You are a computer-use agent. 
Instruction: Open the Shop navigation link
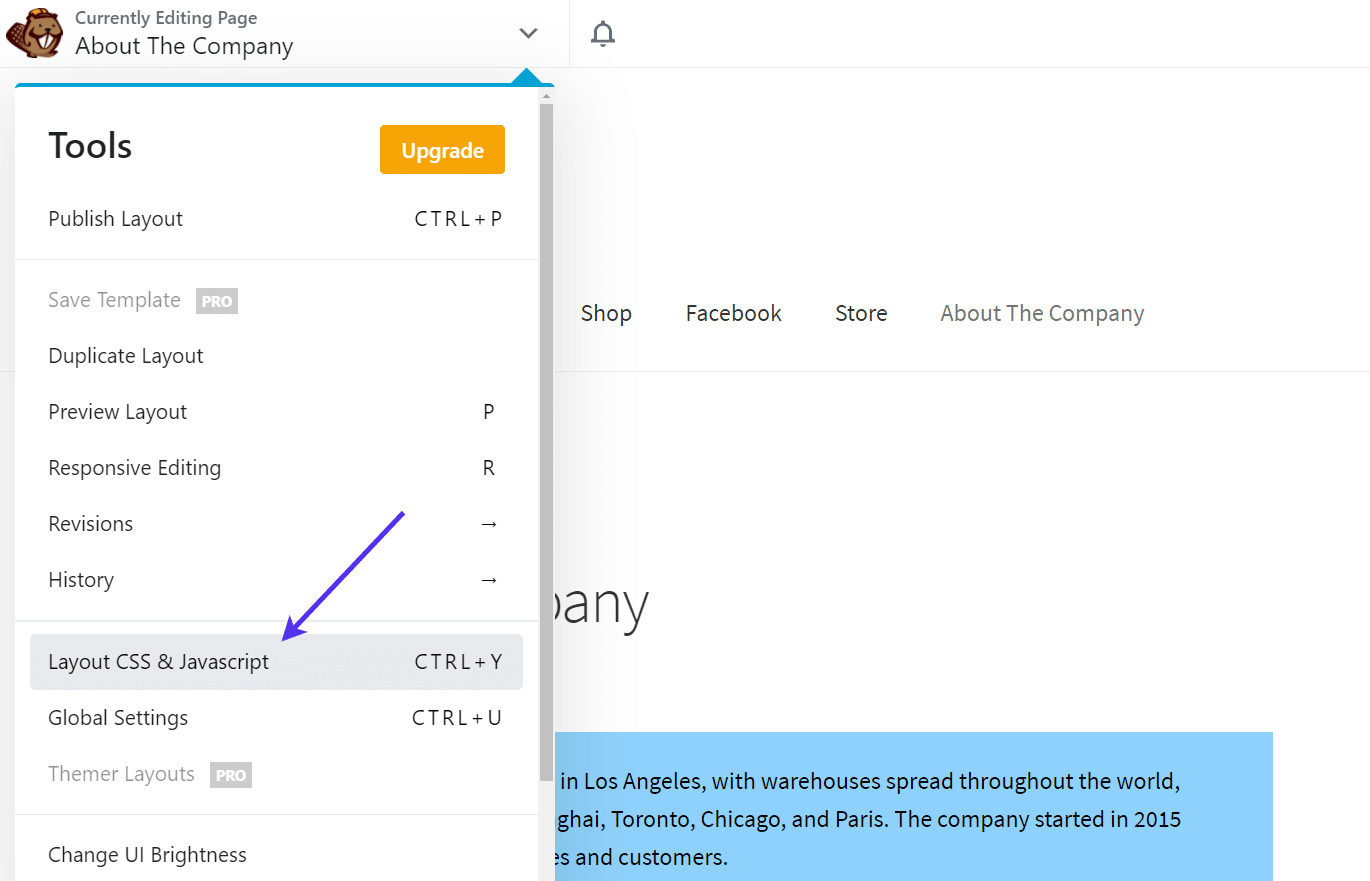coord(606,314)
